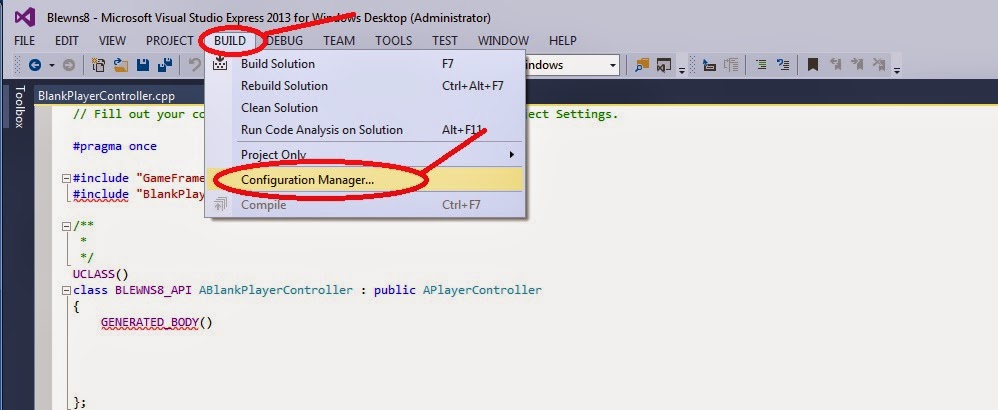
Task: Open the PROJECT menu
Action: [x=169, y=41]
